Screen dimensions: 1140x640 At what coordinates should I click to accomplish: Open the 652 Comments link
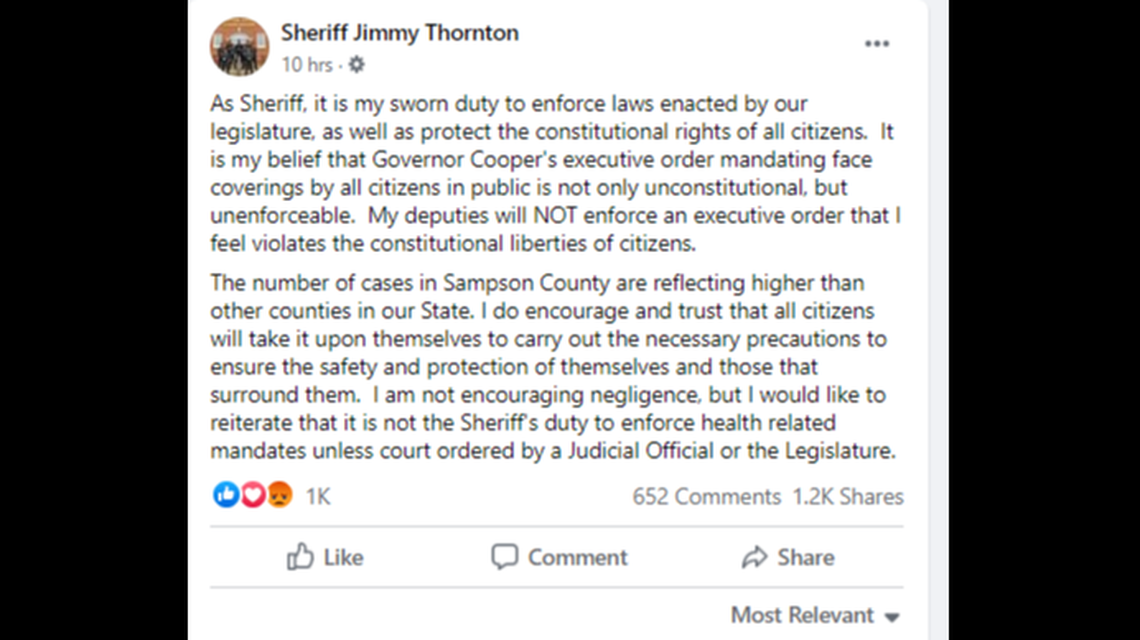point(706,496)
